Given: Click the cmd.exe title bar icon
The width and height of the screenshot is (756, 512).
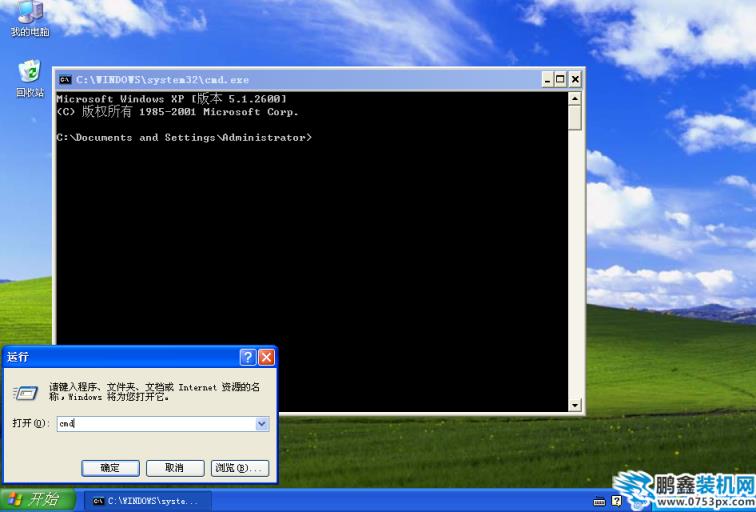Looking at the screenshot, I should coord(65,80).
